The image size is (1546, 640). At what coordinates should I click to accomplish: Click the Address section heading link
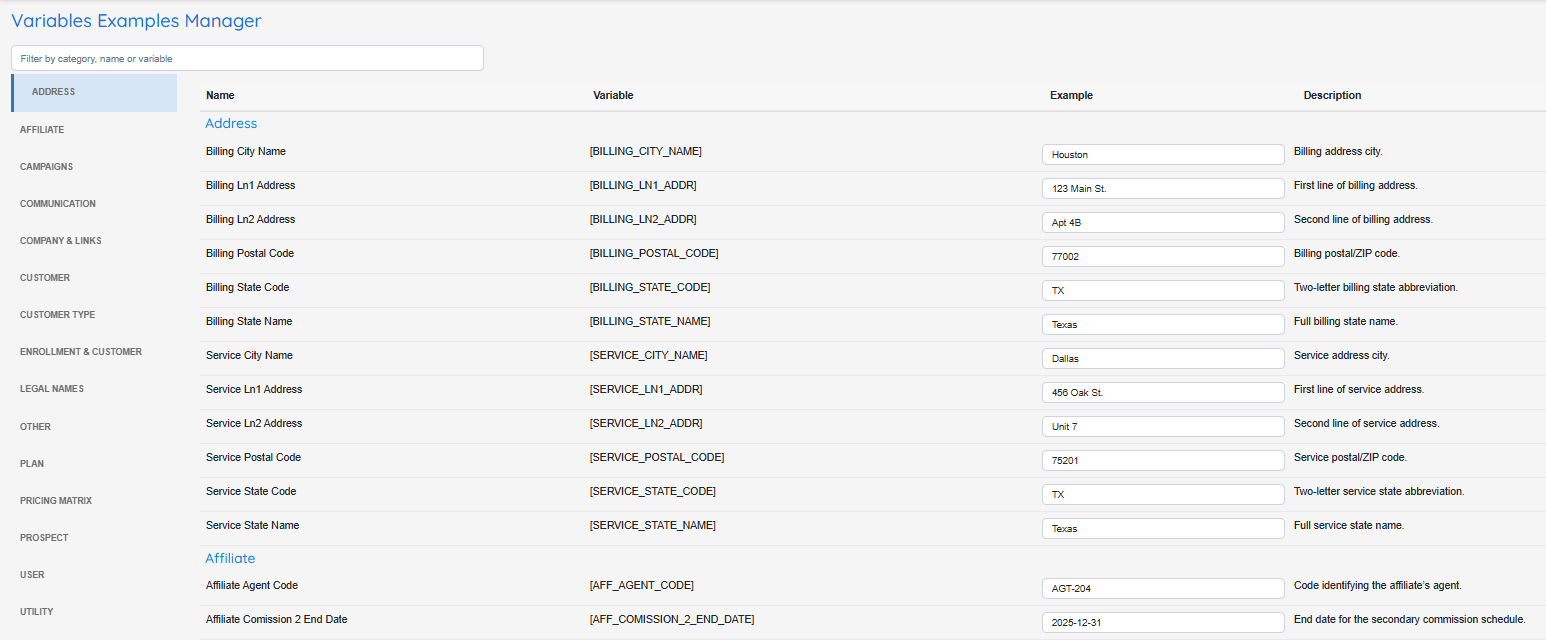click(231, 124)
